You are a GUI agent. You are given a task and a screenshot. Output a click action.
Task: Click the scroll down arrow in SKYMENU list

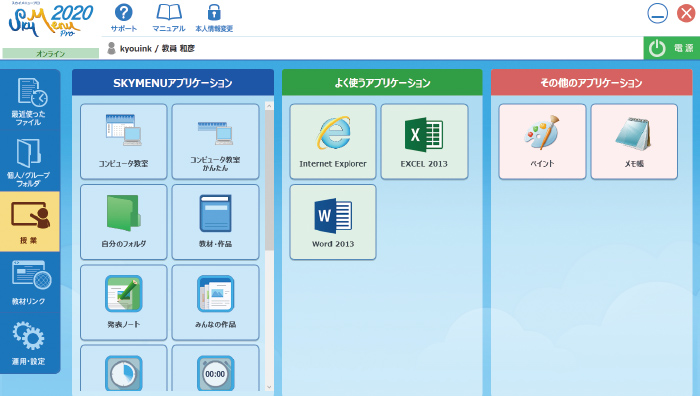click(x=269, y=387)
